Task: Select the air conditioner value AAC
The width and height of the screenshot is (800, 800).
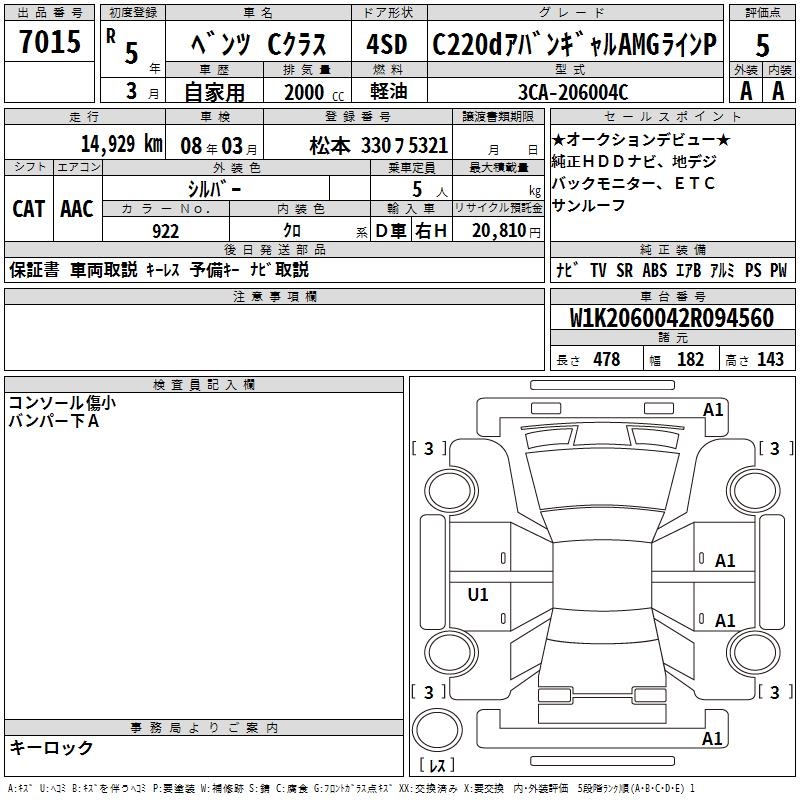Action: [77, 209]
